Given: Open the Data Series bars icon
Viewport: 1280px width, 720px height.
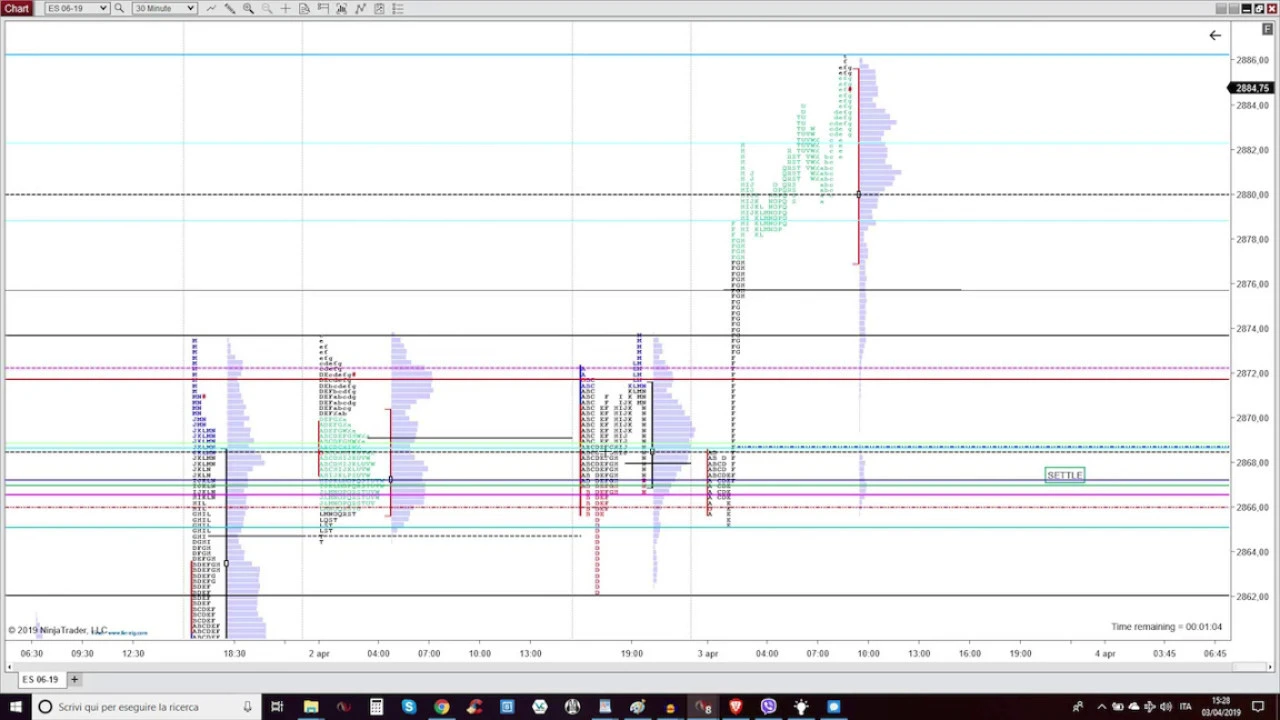Looking at the screenshot, I should (342, 8).
